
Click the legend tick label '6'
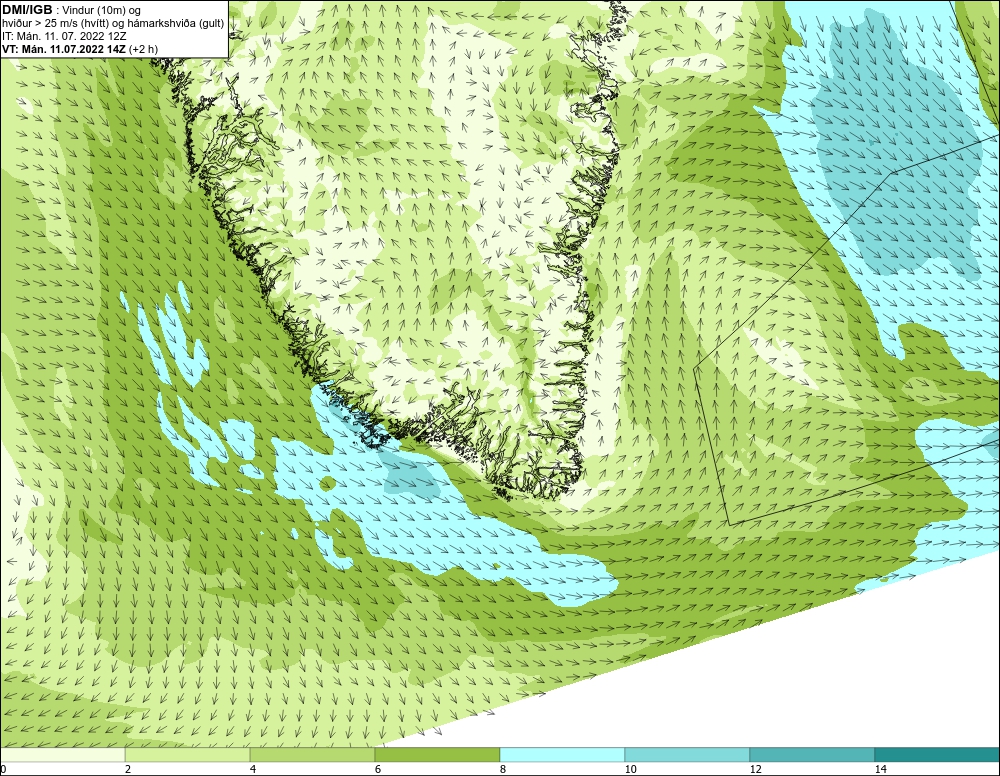[x=378, y=770]
